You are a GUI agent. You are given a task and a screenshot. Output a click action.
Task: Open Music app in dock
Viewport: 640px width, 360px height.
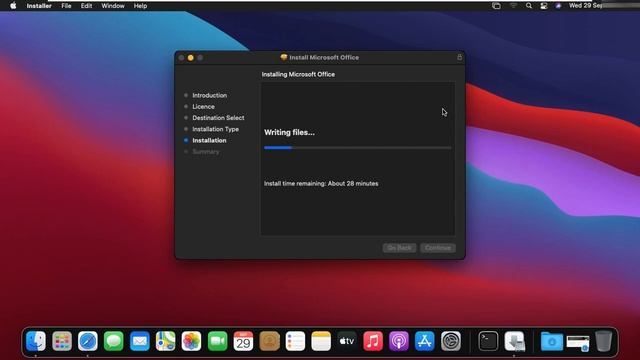click(x=373, y=341)
